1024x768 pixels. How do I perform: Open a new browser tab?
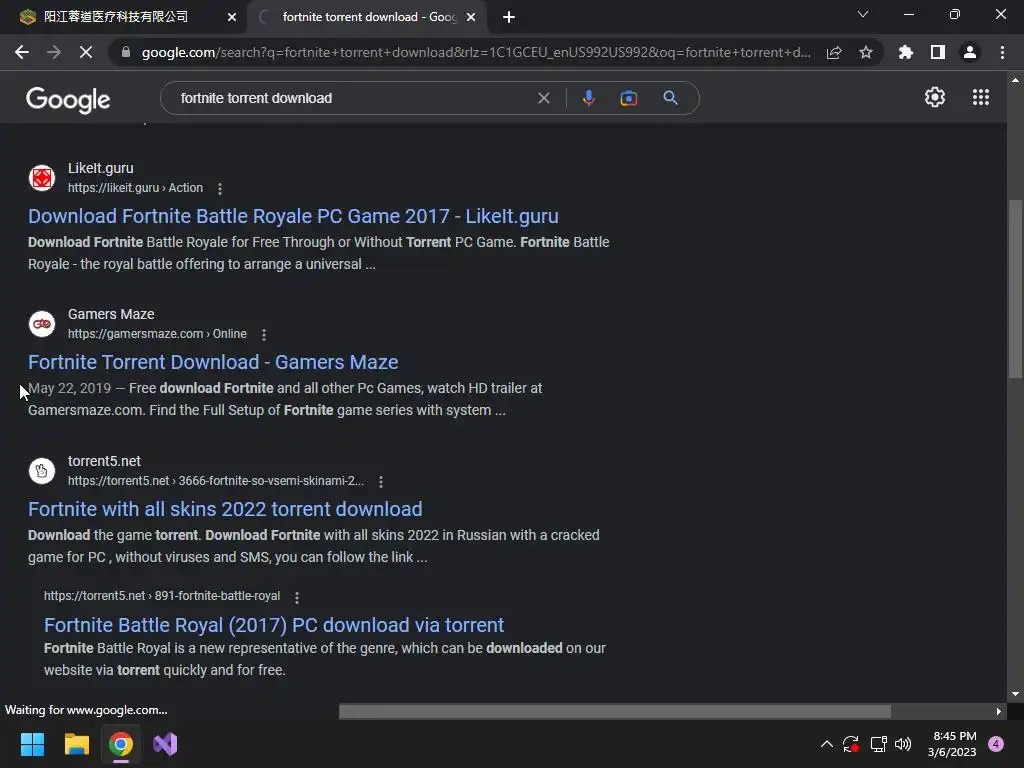pyautogui.click(x=509, y=17)
